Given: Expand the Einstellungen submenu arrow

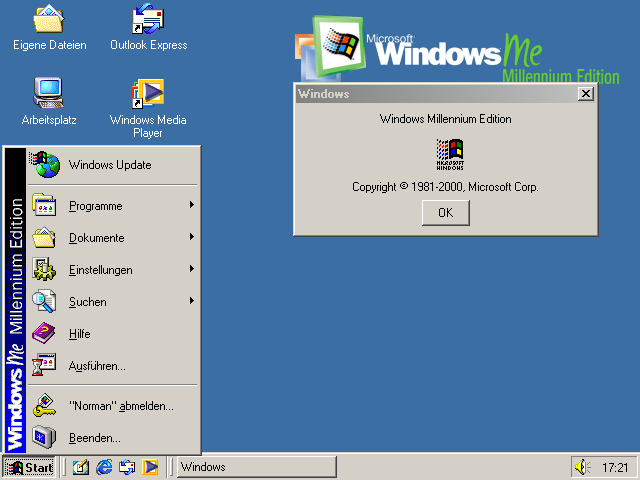Looking at the screenshot, I should tap(191, 270).
